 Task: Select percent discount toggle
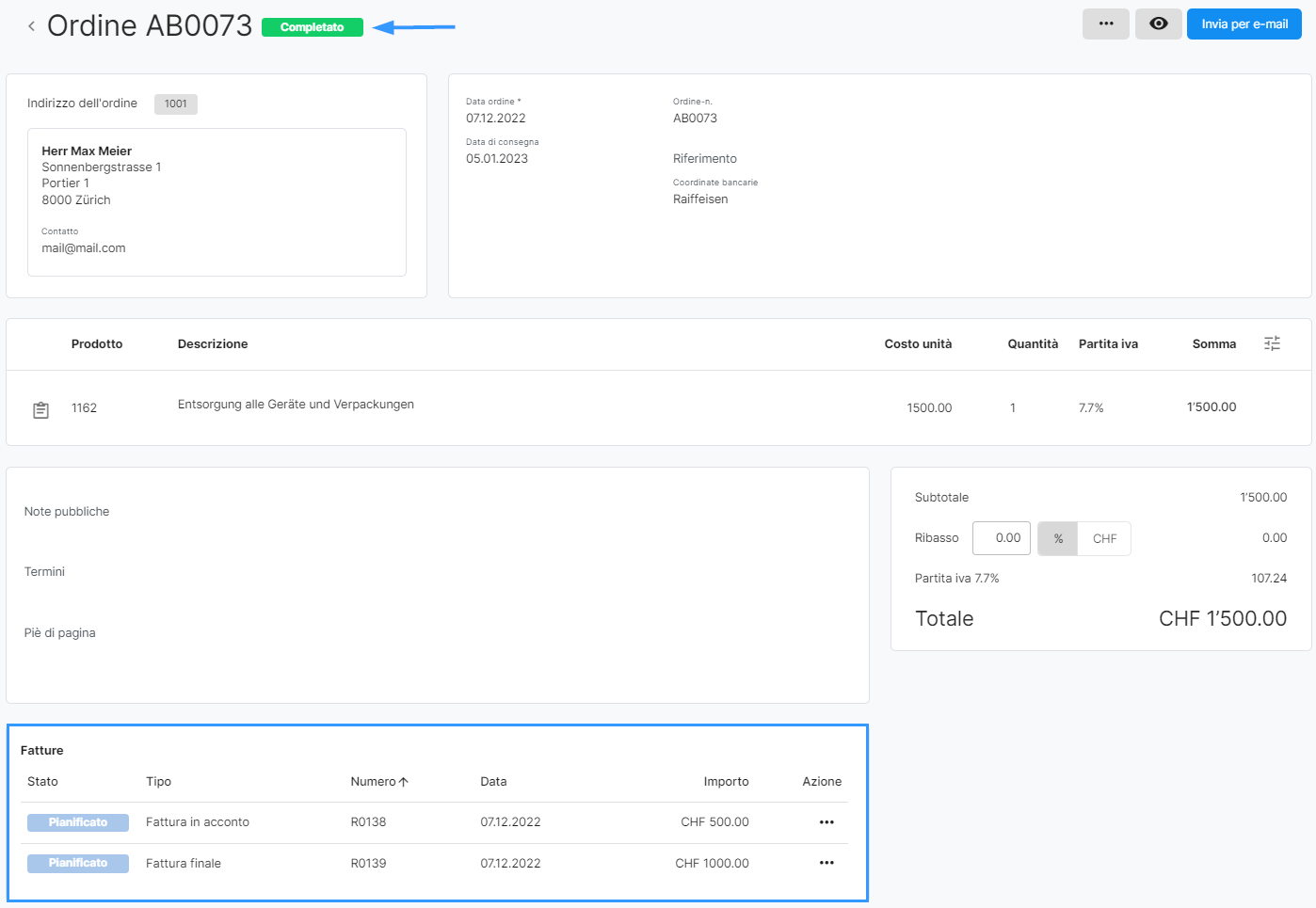[1058, 539]
